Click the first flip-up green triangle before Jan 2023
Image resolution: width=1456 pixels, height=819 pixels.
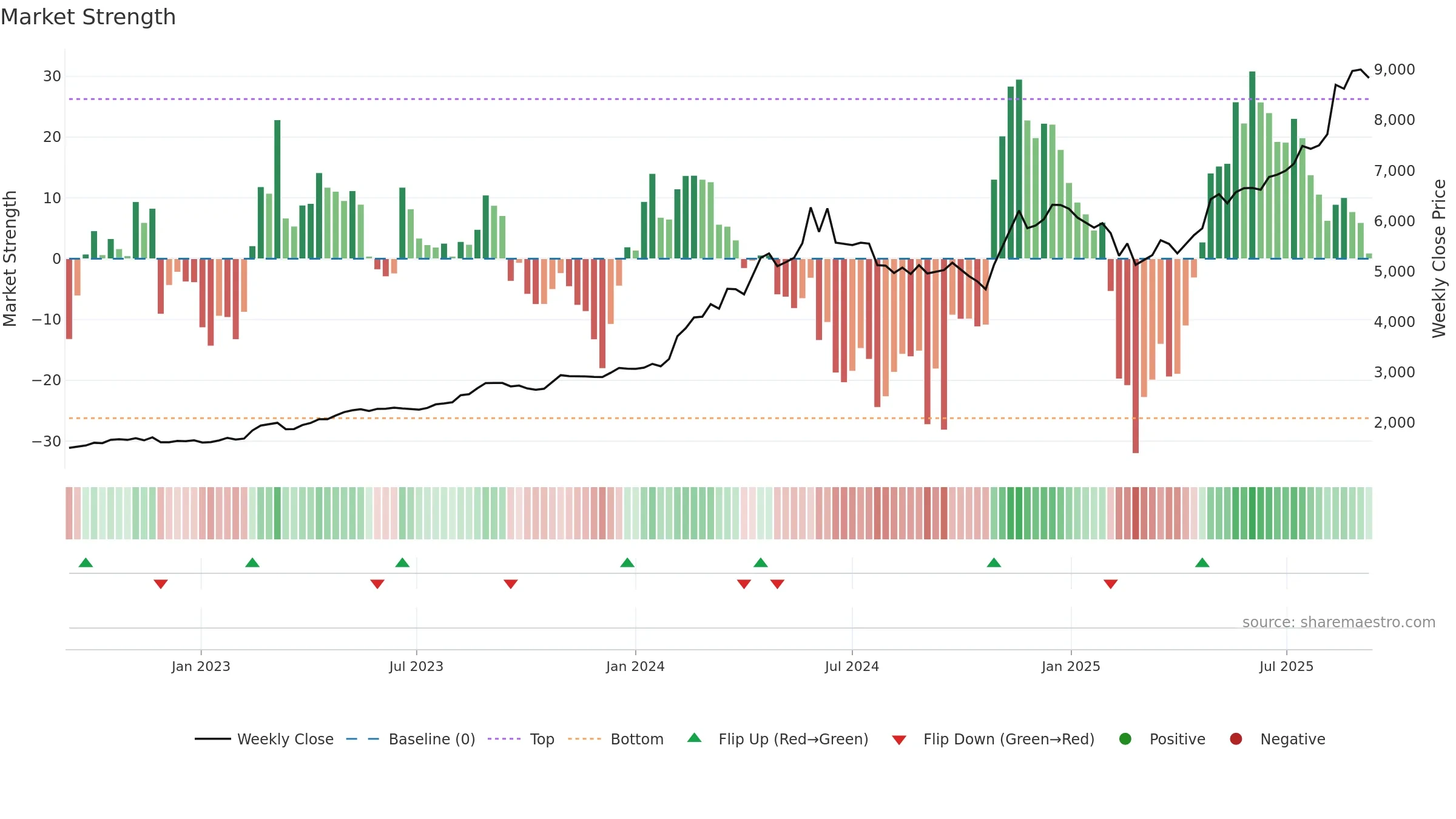pos(86,562)
